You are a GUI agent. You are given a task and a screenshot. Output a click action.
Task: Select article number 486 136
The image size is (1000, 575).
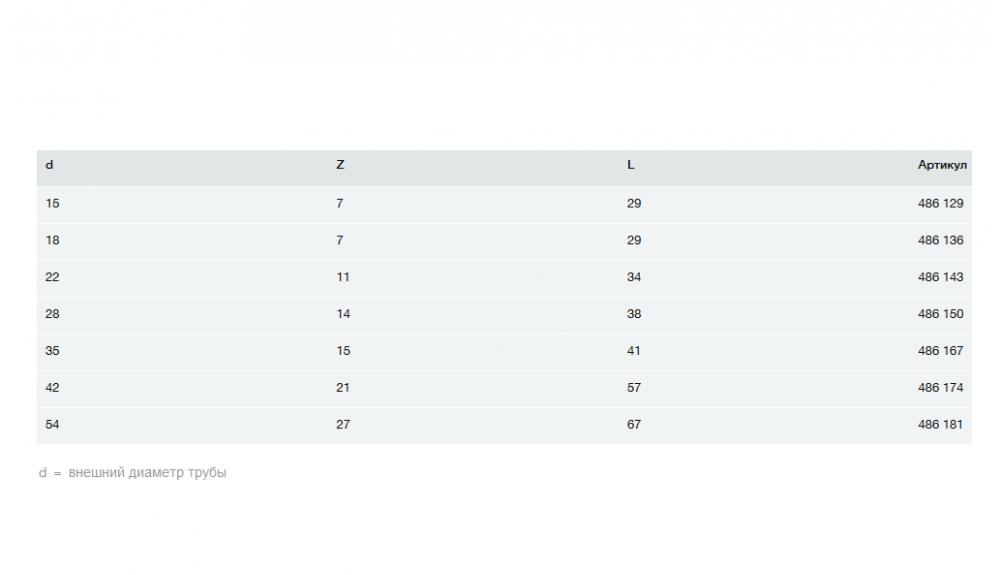(940, 241)
